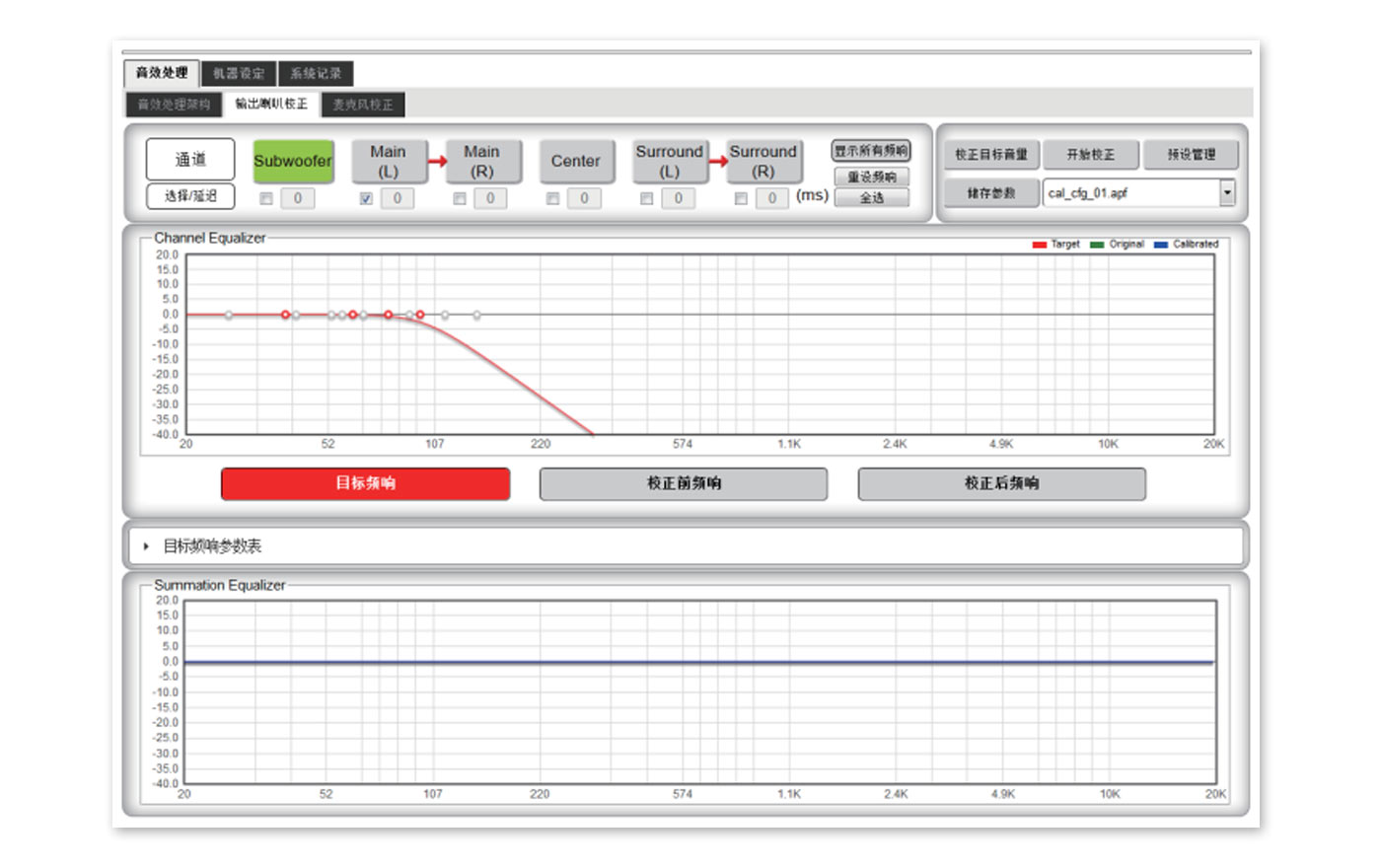Click the red arrow between Surround channels
1381x868 pixels.
pyautogui.click(x=717, y=161)
